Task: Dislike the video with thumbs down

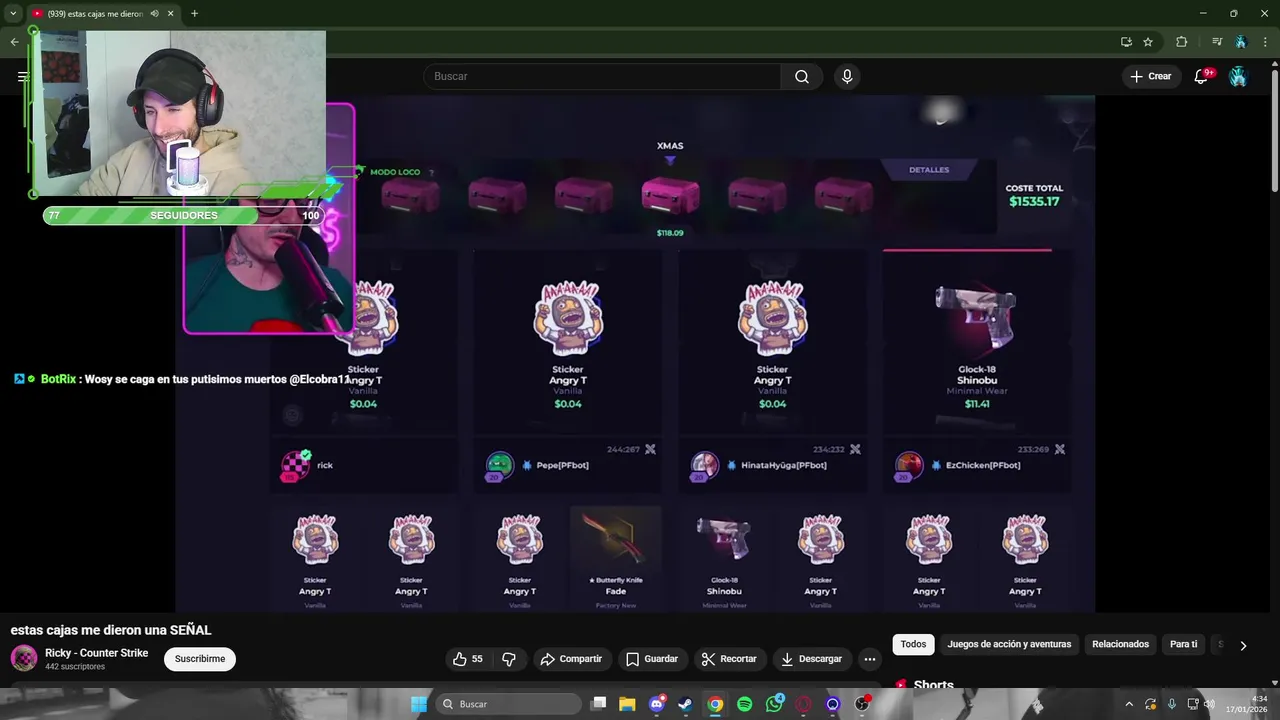Action: pos(509,659)
